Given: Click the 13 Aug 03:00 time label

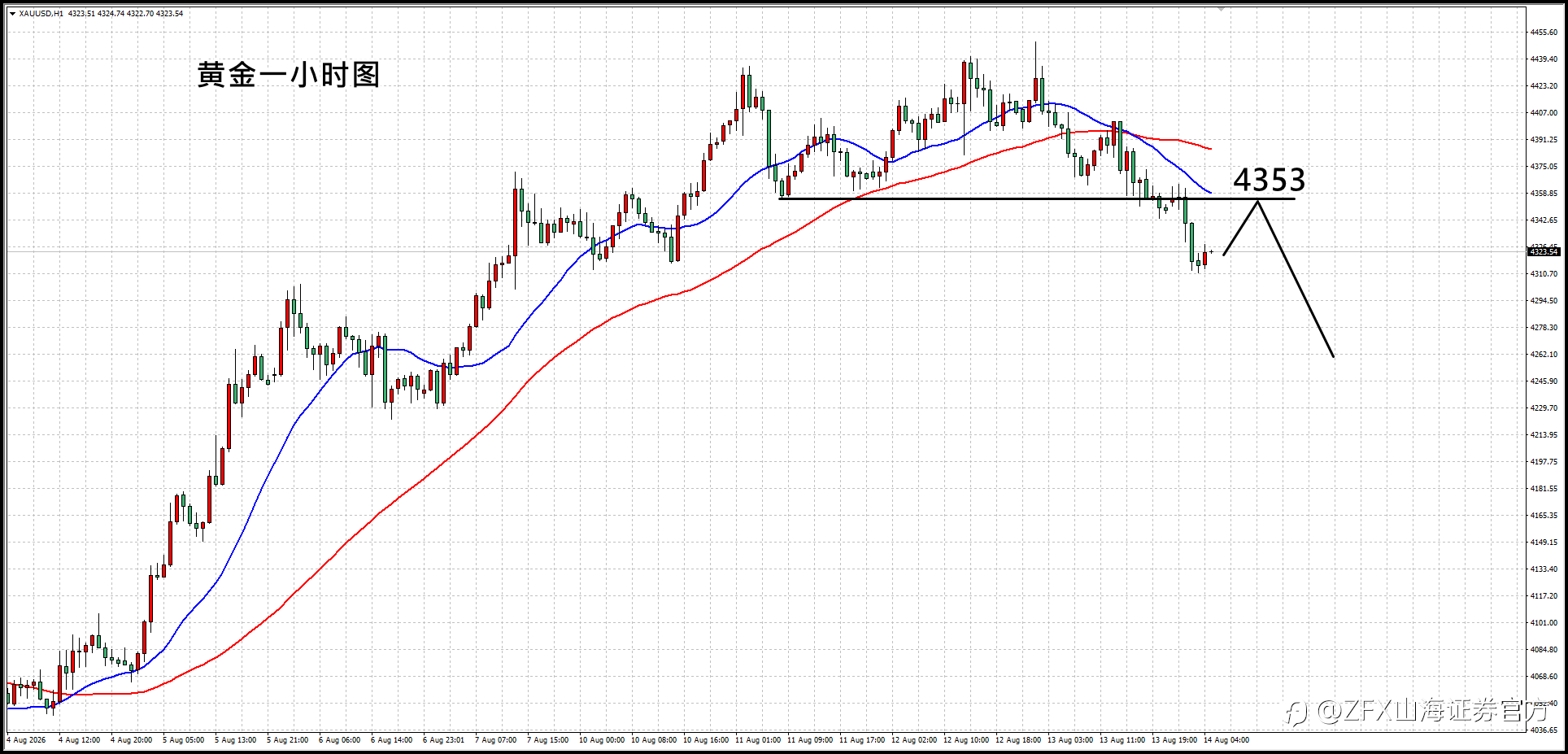Looking at the screenshot, I should point(1070,740).
